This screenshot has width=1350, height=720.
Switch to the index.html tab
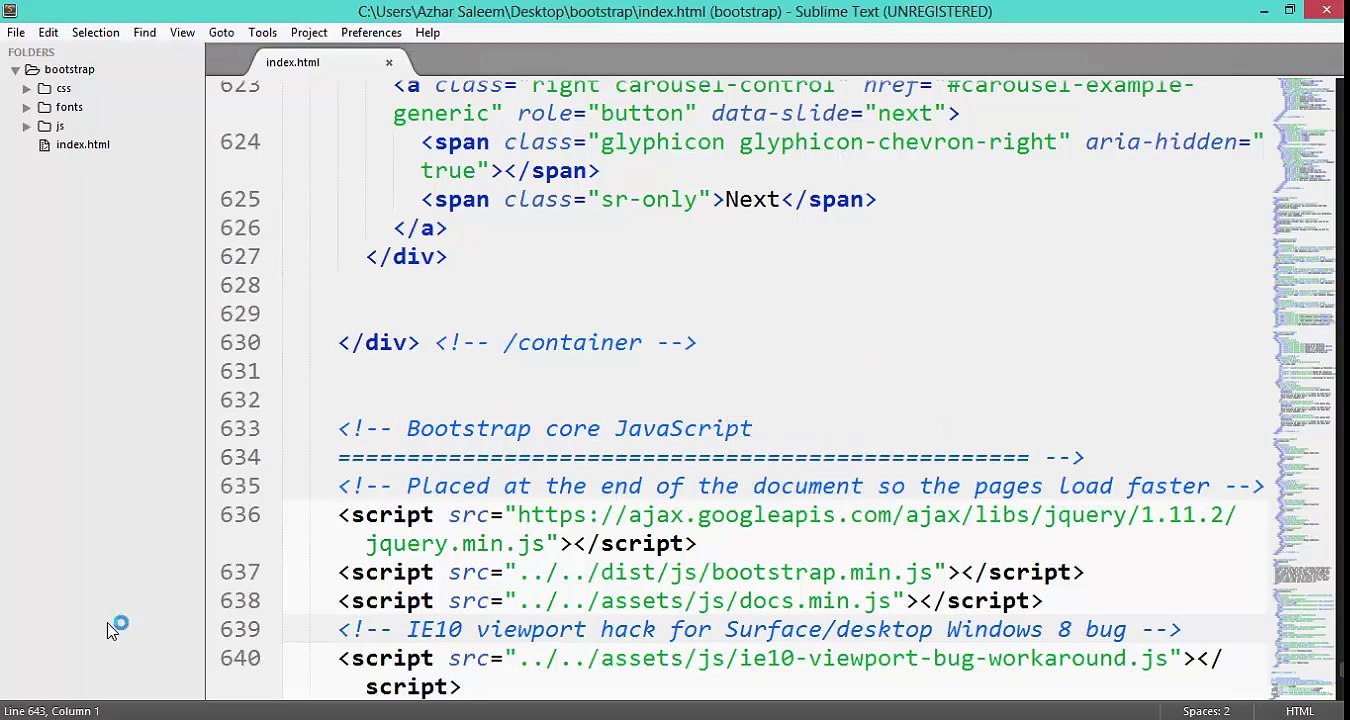(x=293, y=63)
